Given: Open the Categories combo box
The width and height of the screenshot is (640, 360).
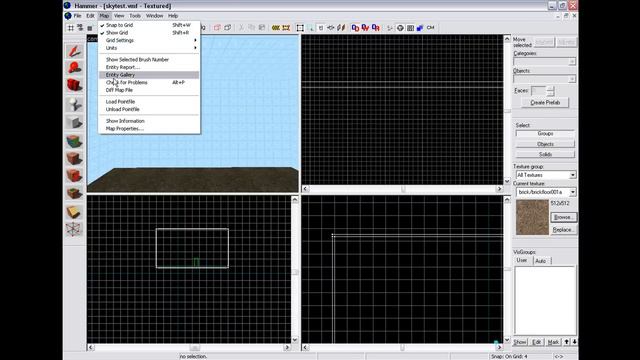Looking at the screenshot, I should tap(544, 62).
